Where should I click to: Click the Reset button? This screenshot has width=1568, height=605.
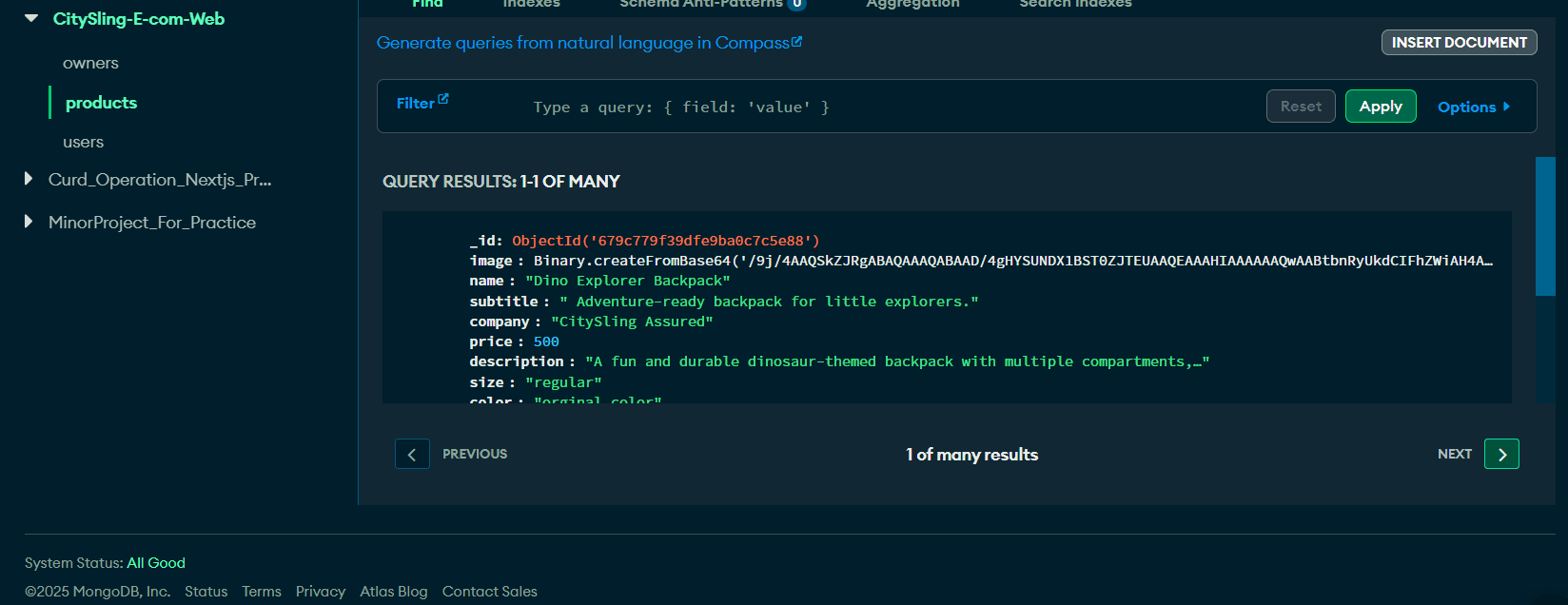point(1301,107)
